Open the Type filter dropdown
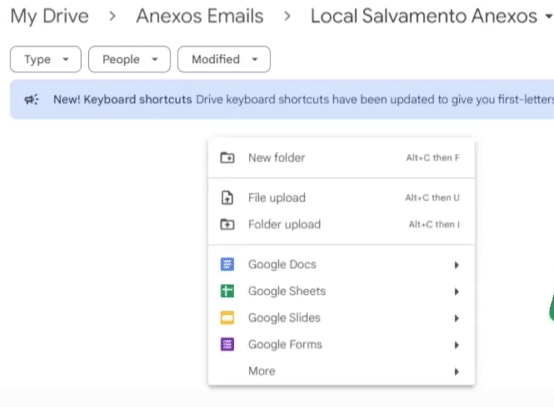554x407 pixels. (x=46, y=59)
